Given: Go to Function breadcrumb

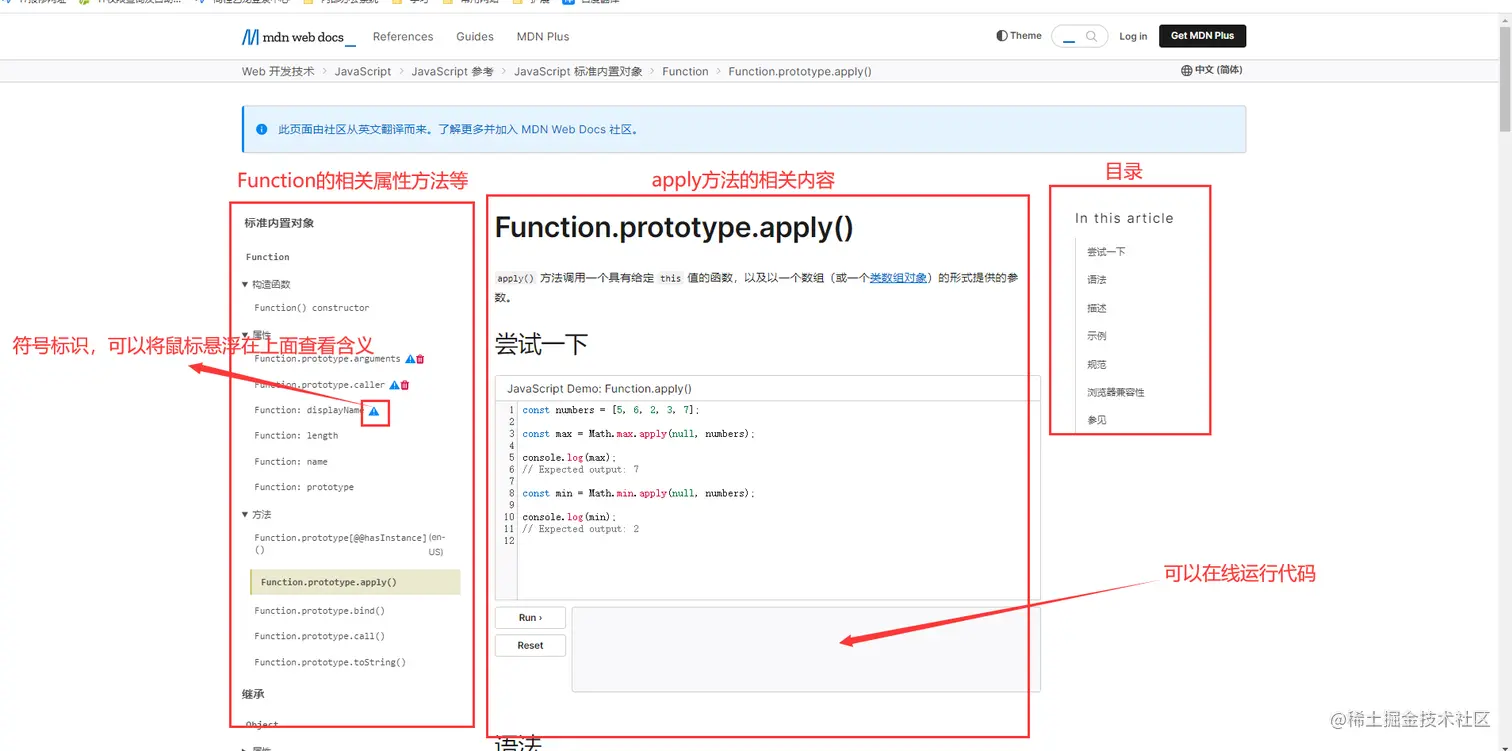Looking at the screenshot, I should tap(685, 72).
